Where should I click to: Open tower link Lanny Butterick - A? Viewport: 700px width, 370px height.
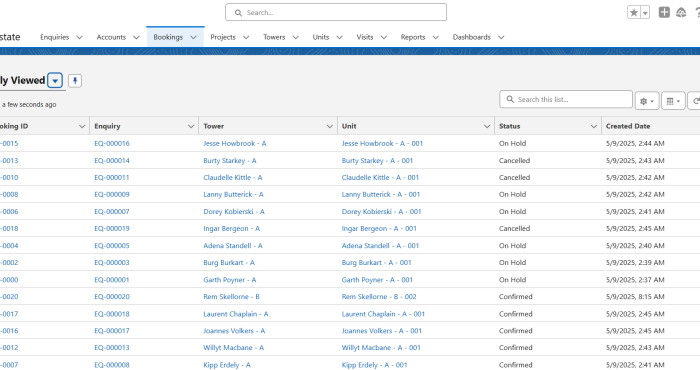tap(233, 195)
